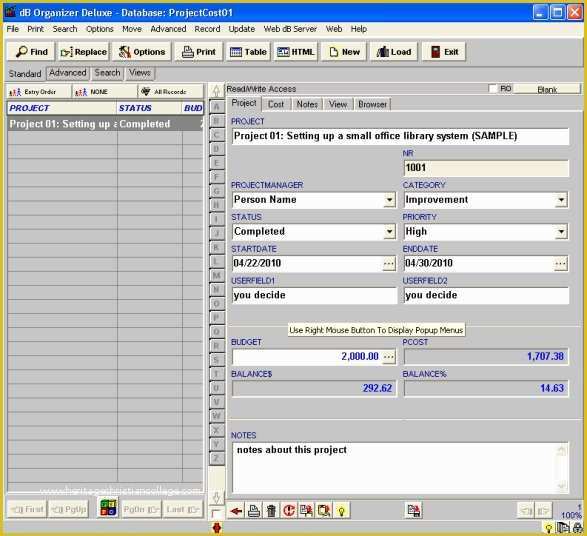587x536 pixels.
Task: Click the trash can delete icon
Action: point(271,511)
